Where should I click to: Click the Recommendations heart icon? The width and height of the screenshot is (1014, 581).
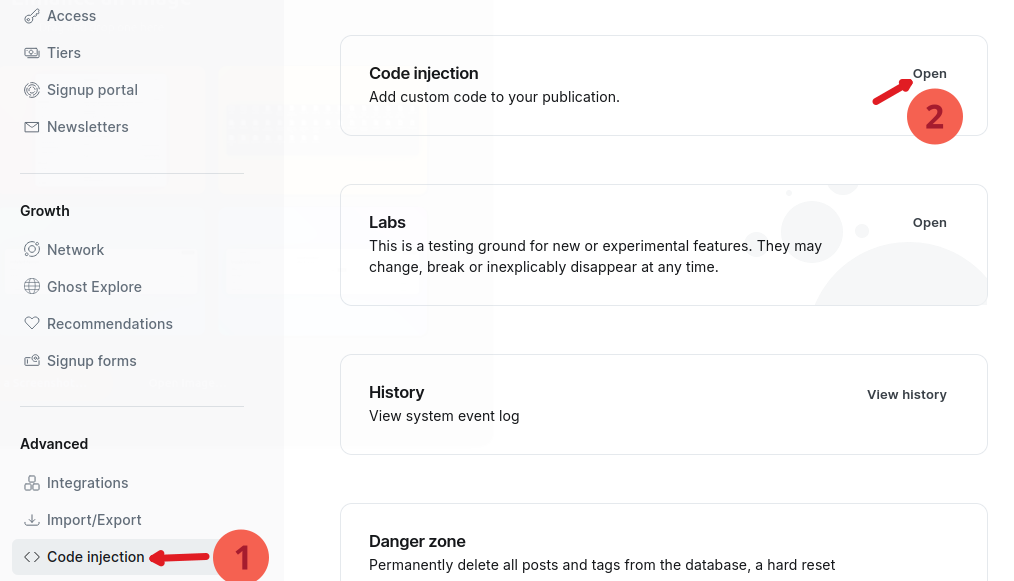(32, 324)
